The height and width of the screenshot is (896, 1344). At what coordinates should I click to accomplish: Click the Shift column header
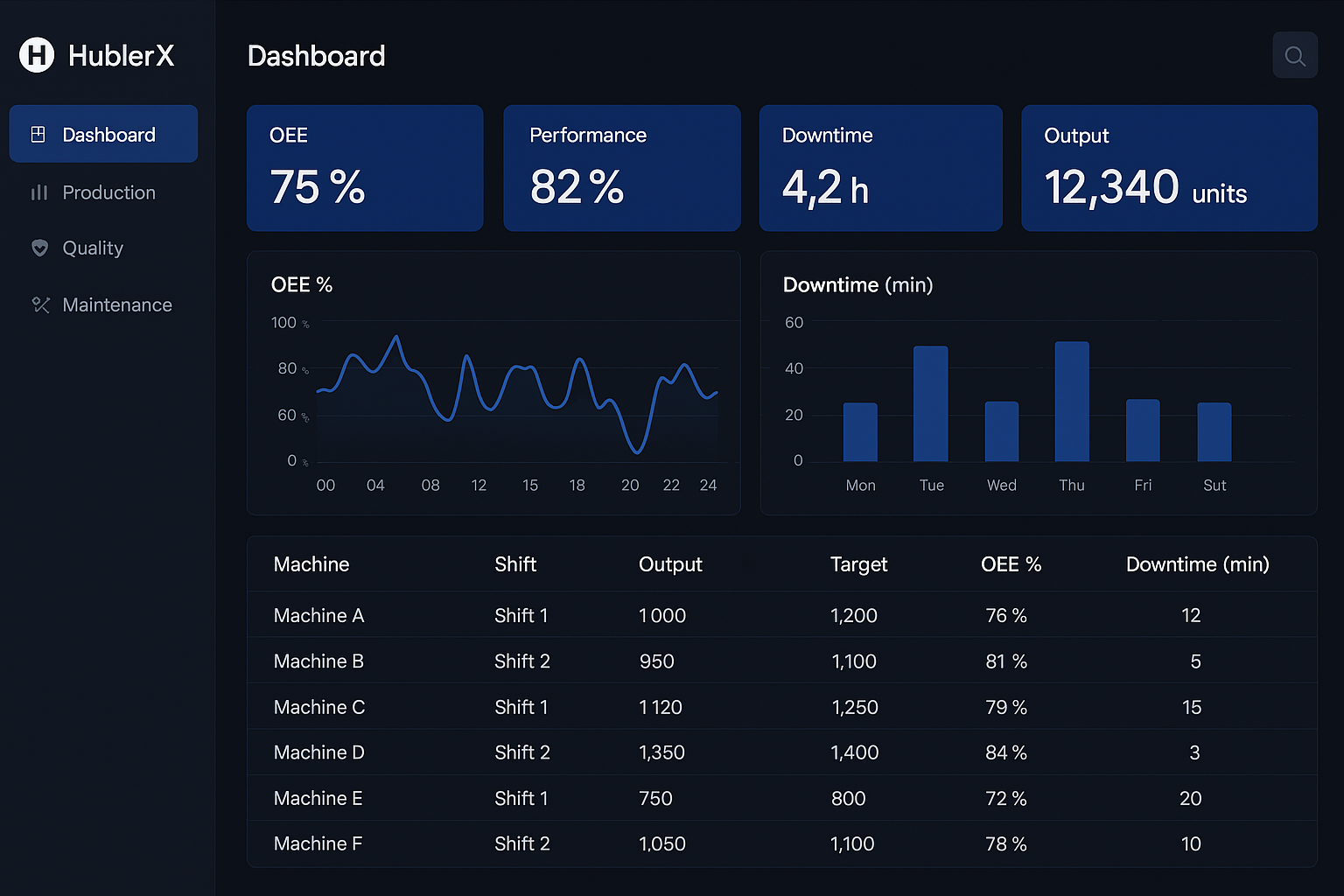point(515,564)
